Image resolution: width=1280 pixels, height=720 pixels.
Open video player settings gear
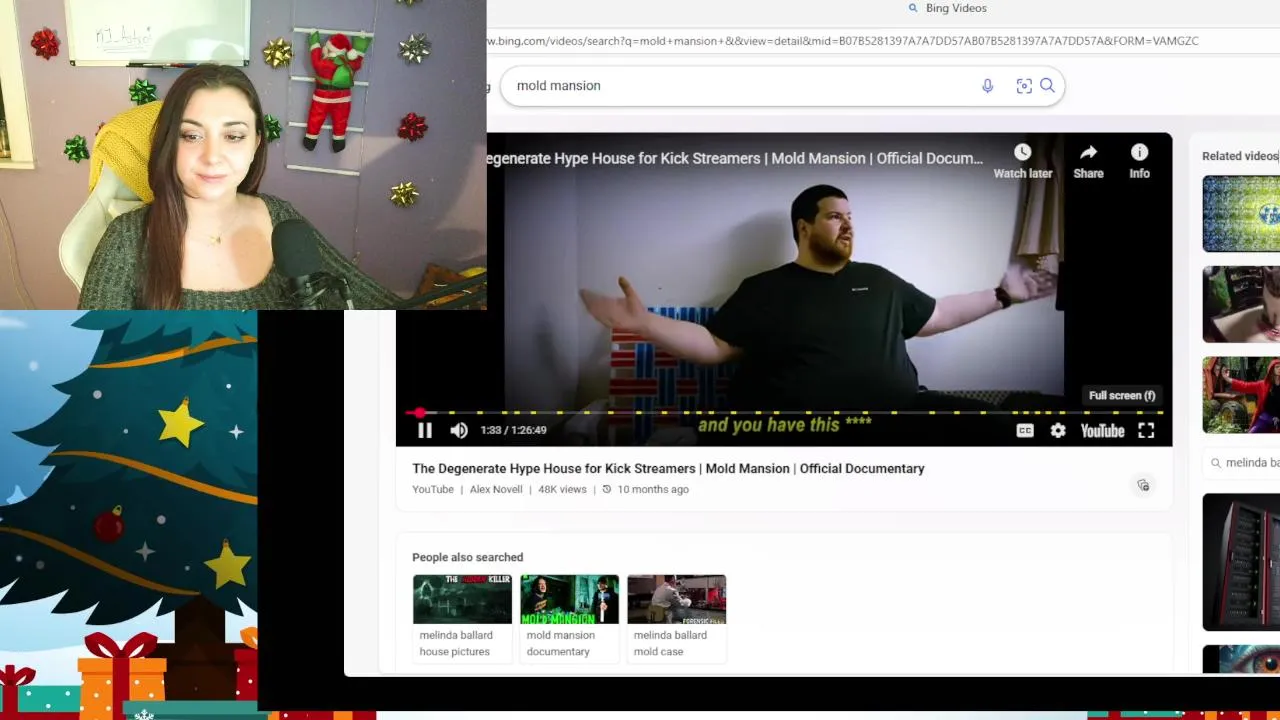pyautogui.click(x=1058, y=430)
